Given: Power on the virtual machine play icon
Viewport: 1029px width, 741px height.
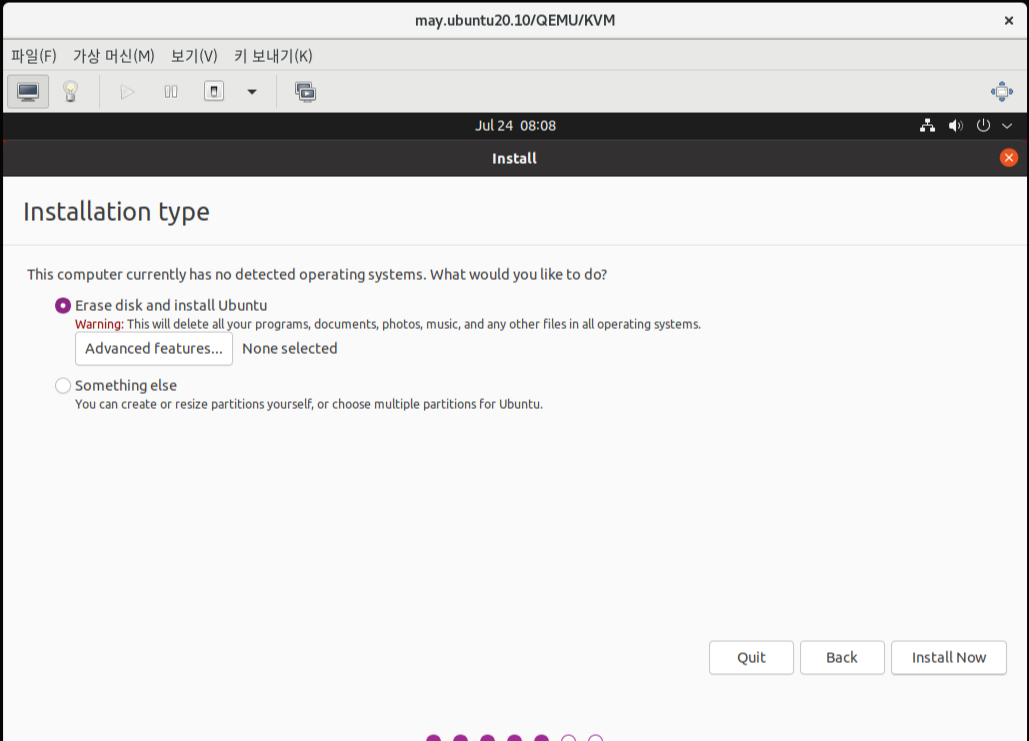Looking at the screenshot, I should [x=127, y=92].
